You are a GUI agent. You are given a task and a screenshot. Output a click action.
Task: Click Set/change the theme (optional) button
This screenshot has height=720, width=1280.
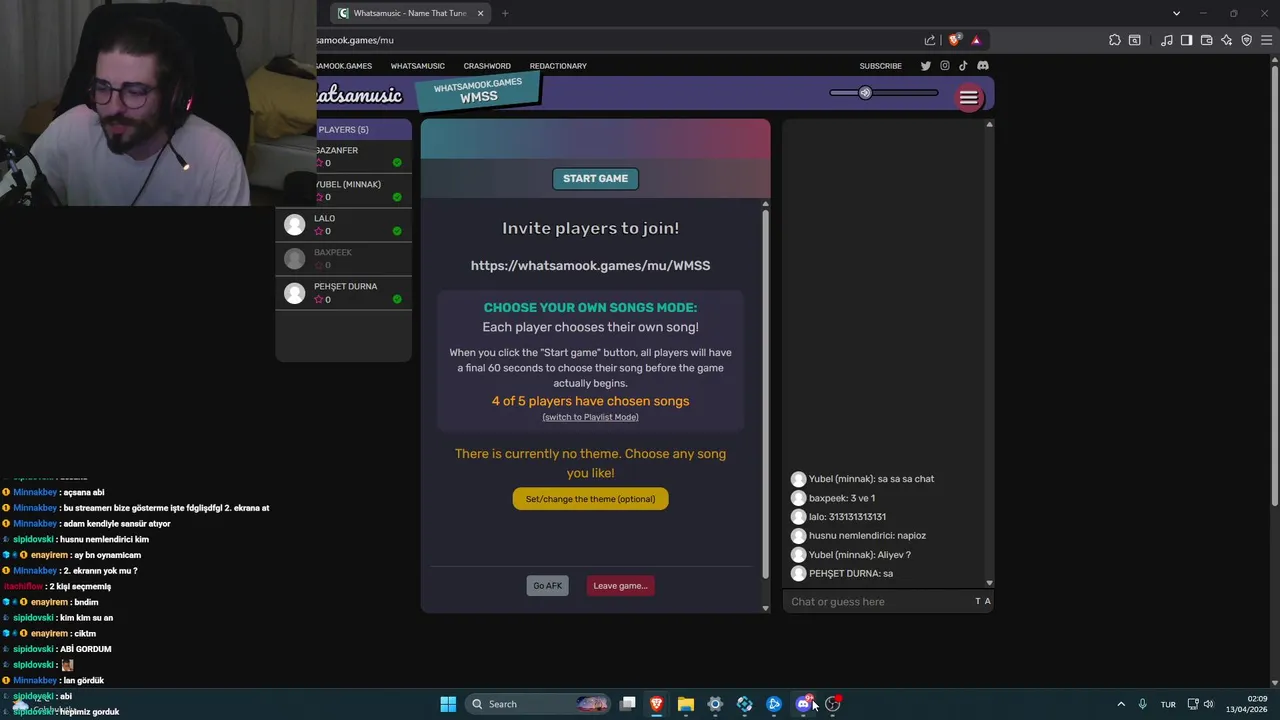click(590, 499)
